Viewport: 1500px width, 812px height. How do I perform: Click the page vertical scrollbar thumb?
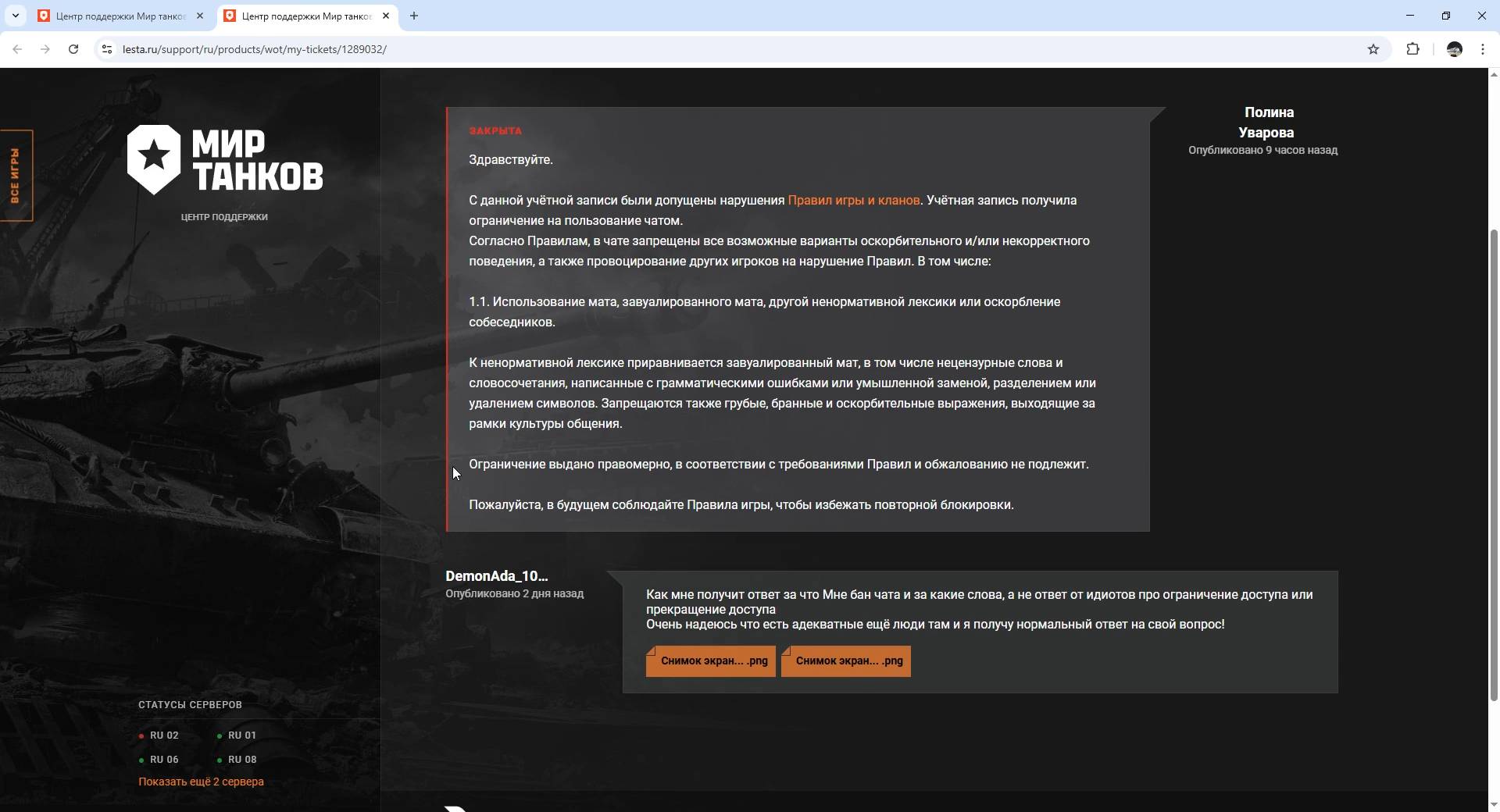click(1494, 465)
